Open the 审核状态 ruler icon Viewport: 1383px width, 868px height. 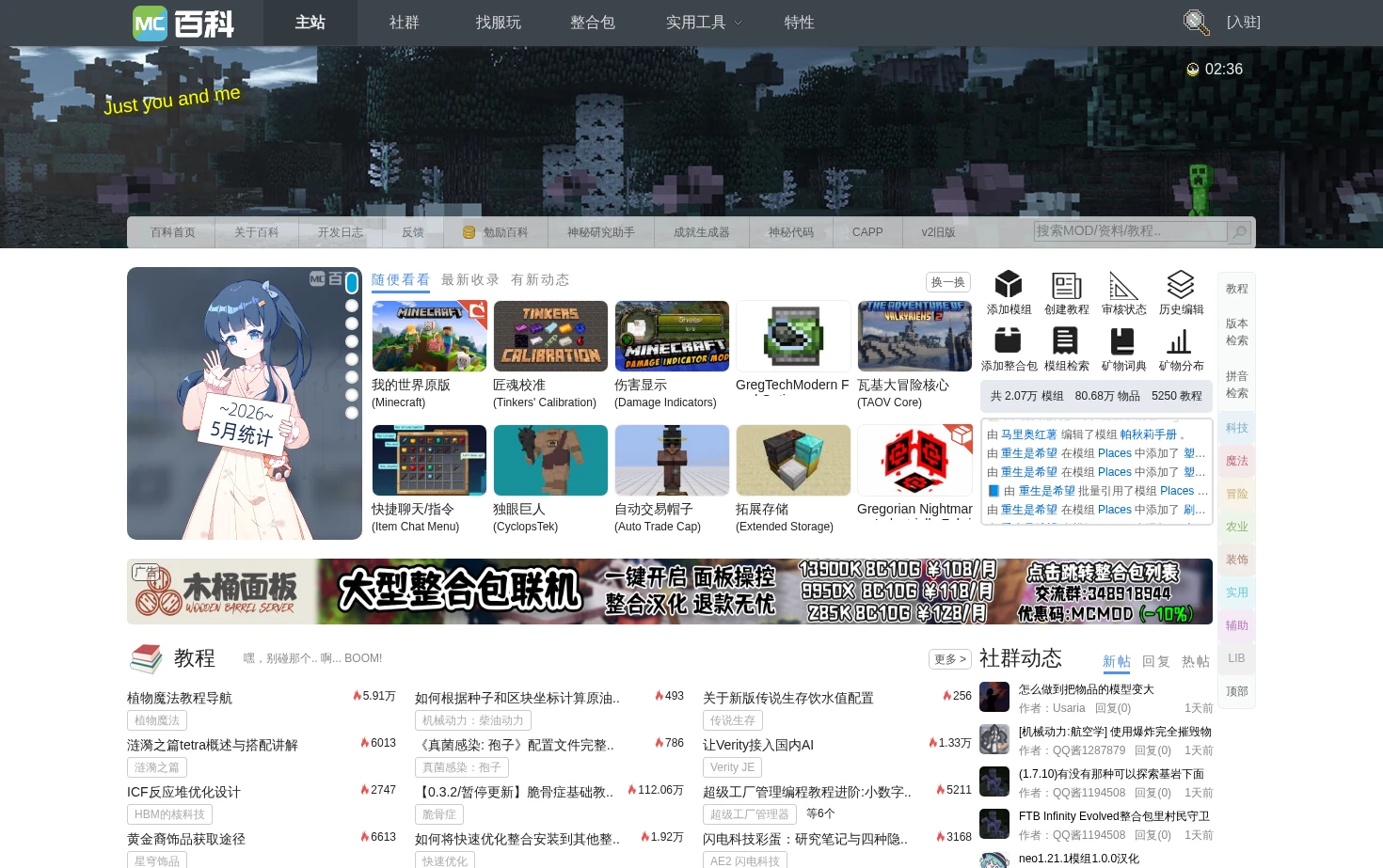pos(1123,285)
